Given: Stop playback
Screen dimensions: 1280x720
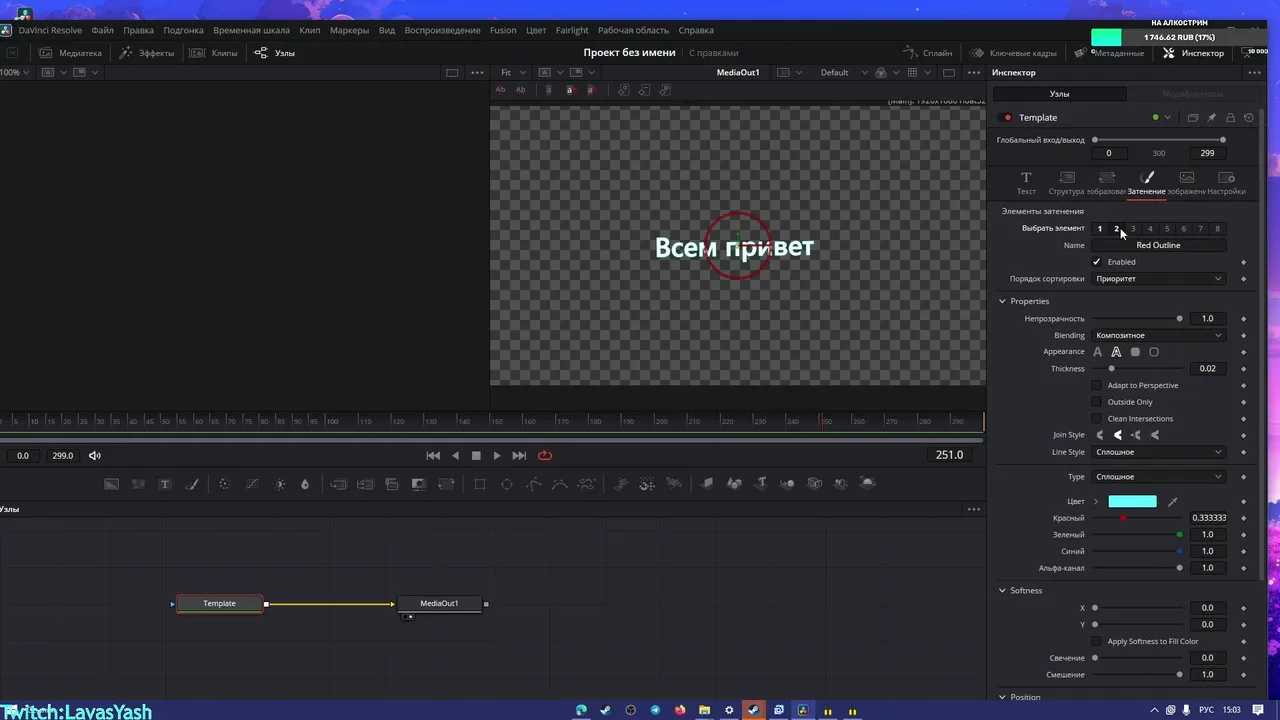Looking at the screenshot, I should pyautogui.click(x=476, y=455).
